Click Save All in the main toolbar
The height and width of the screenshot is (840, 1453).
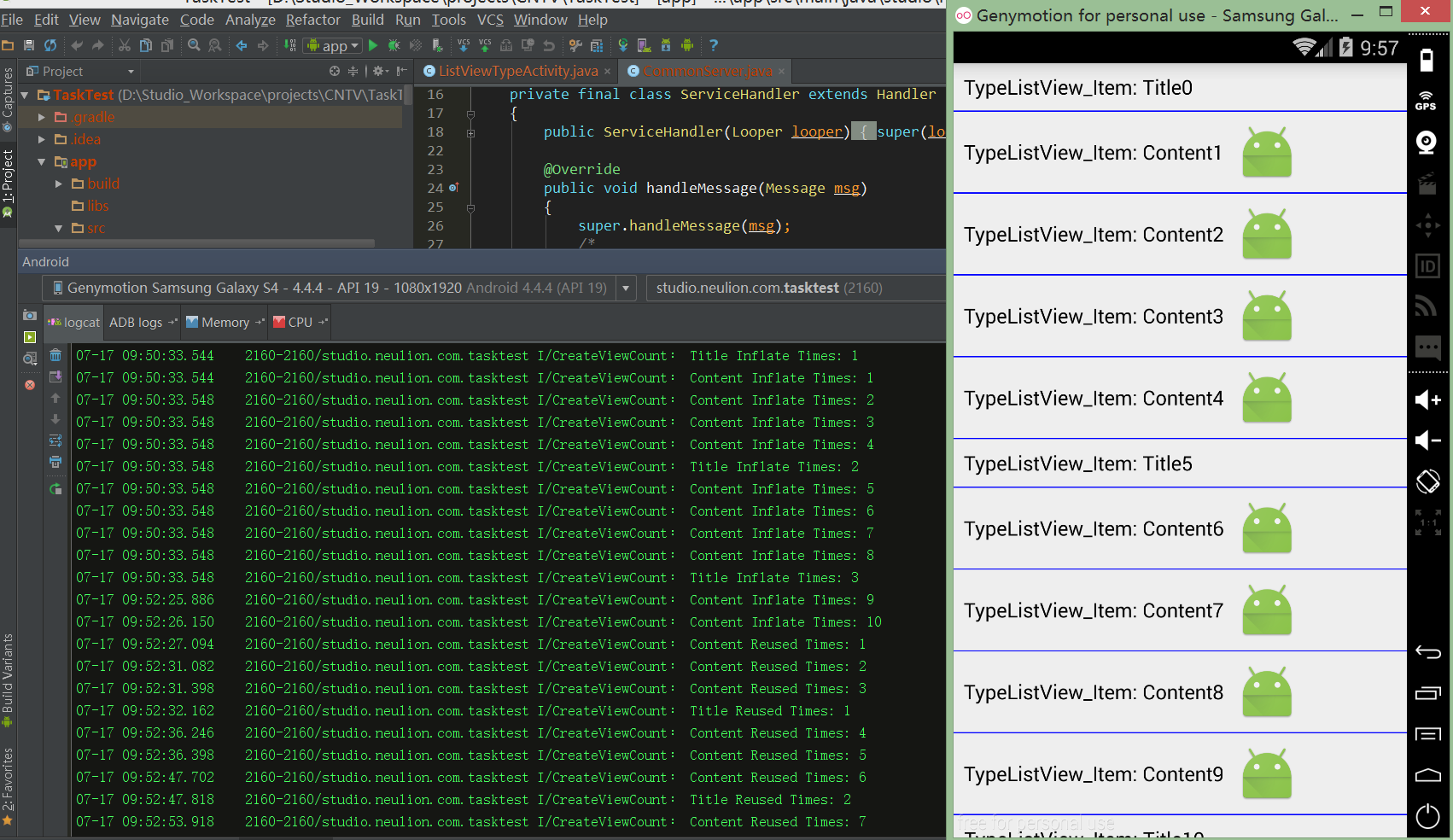[x=29, y=45]
